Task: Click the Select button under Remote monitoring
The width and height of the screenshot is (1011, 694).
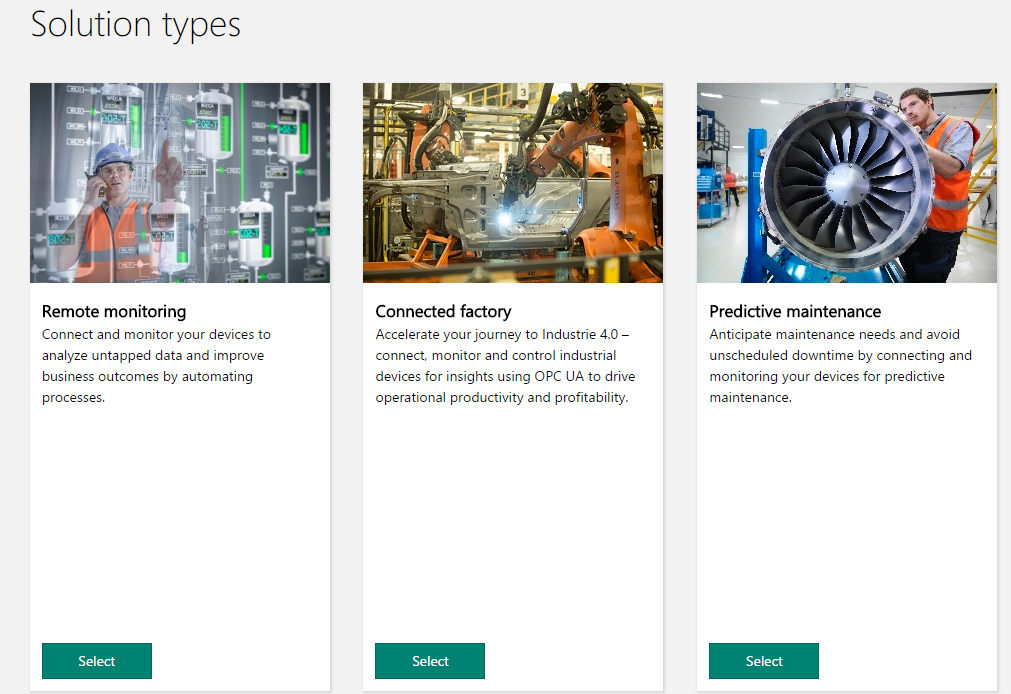Action: pyautogui.click(x=97, y=661)
